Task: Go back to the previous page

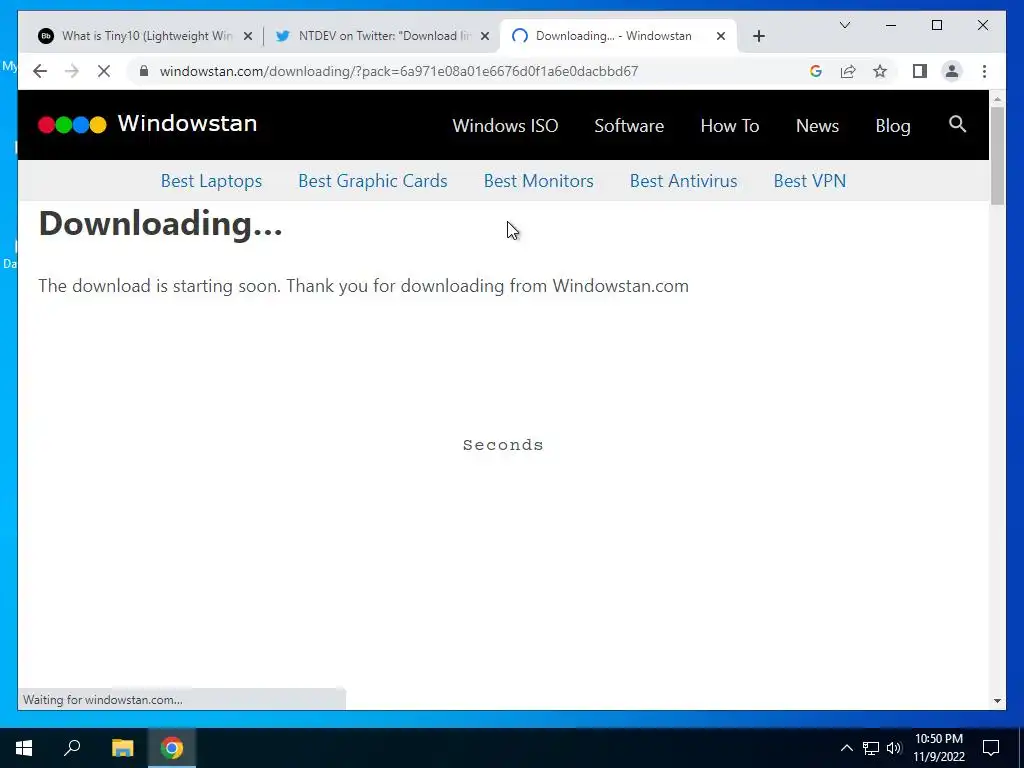Action: (40, 71)
